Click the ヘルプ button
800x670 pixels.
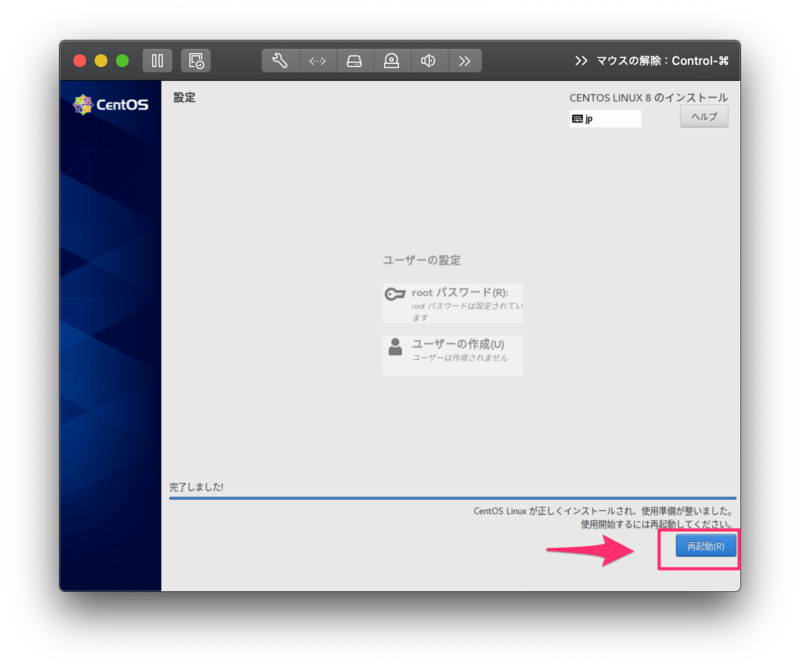pos(704,117)
